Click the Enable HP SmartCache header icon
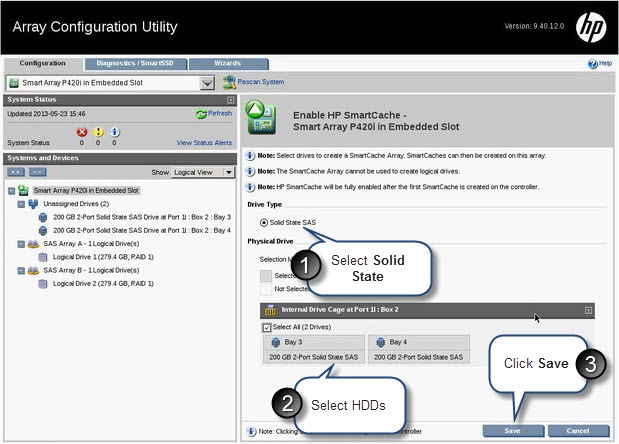 point(261,118)
